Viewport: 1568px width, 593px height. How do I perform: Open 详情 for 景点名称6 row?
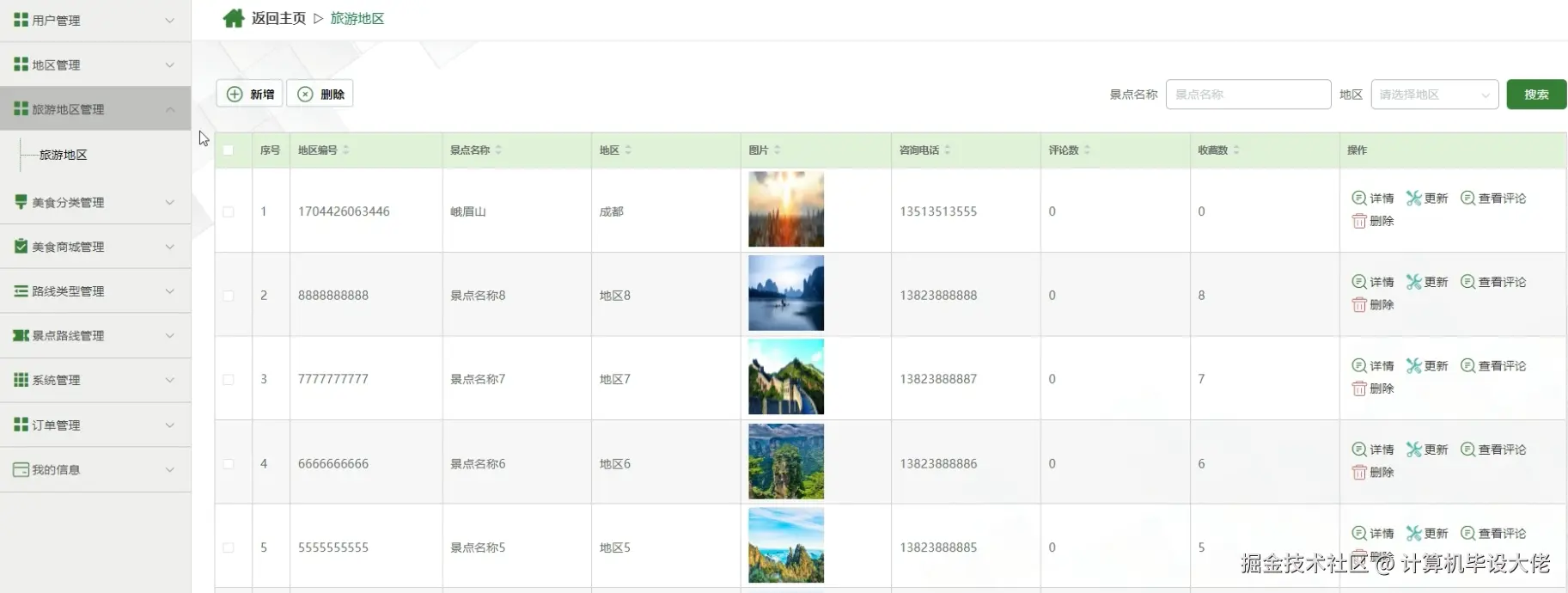tap(1373, 449)
